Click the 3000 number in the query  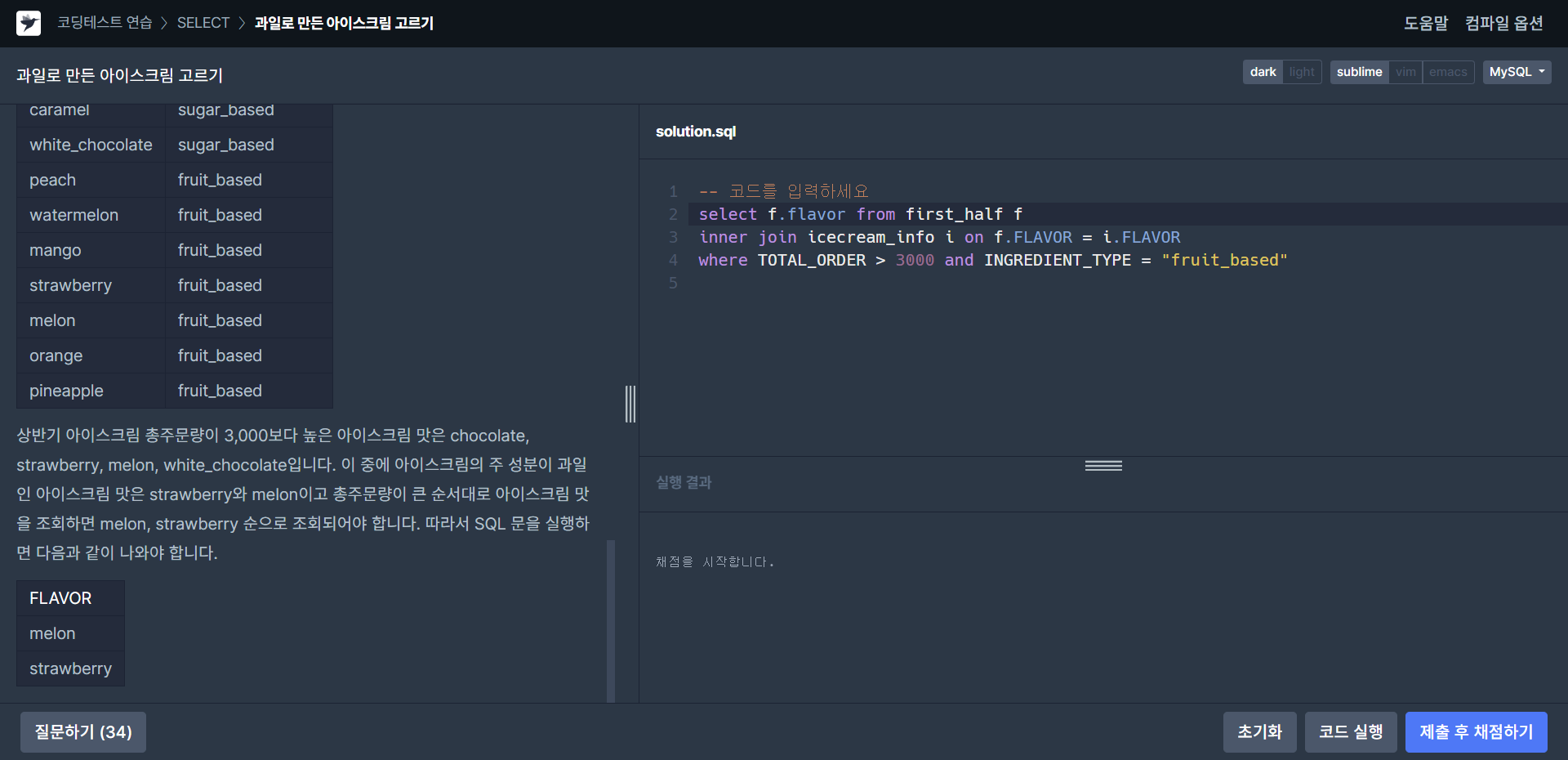pos(915,260)
